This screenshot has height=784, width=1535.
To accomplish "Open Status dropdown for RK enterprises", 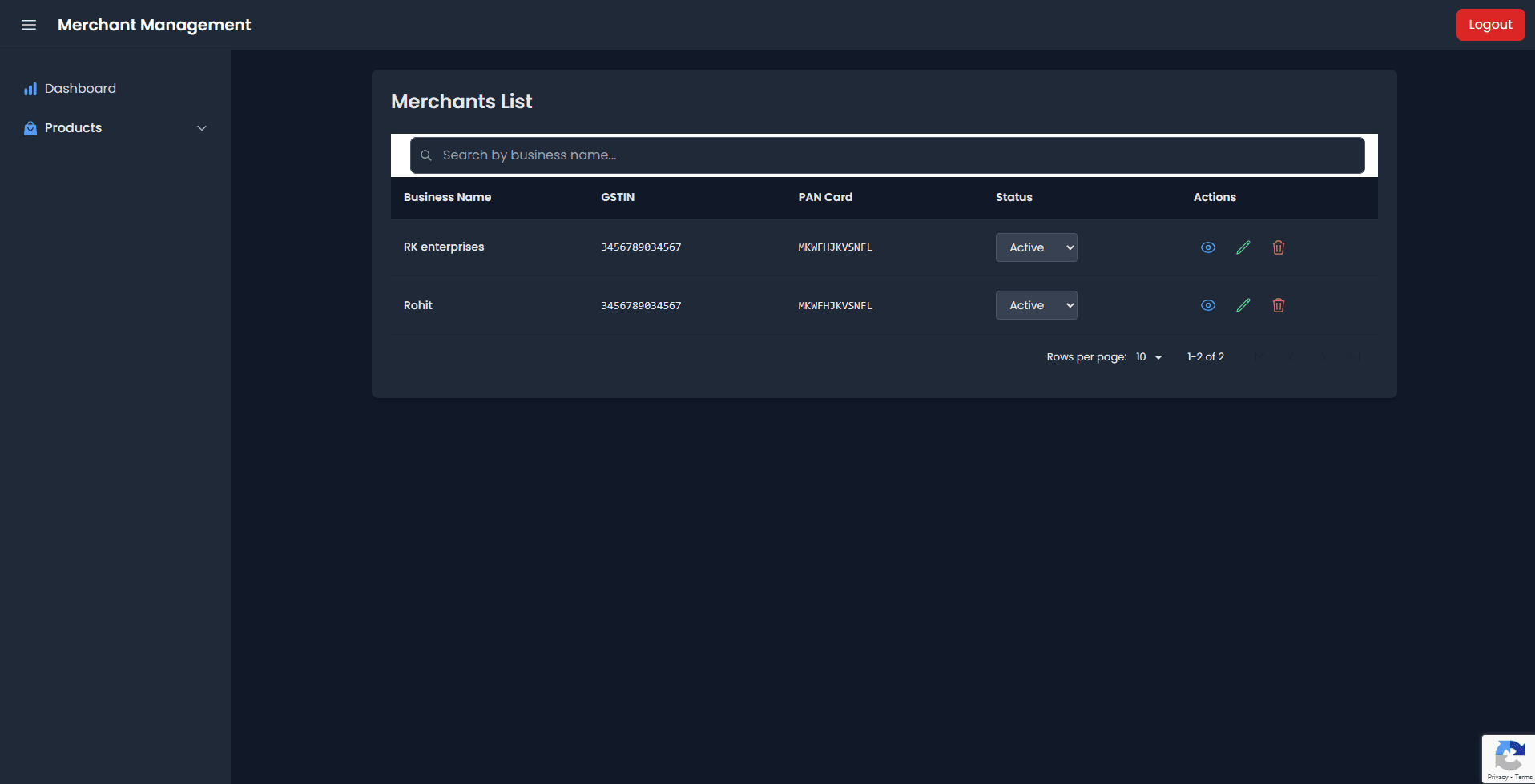I will [1036, 247].
